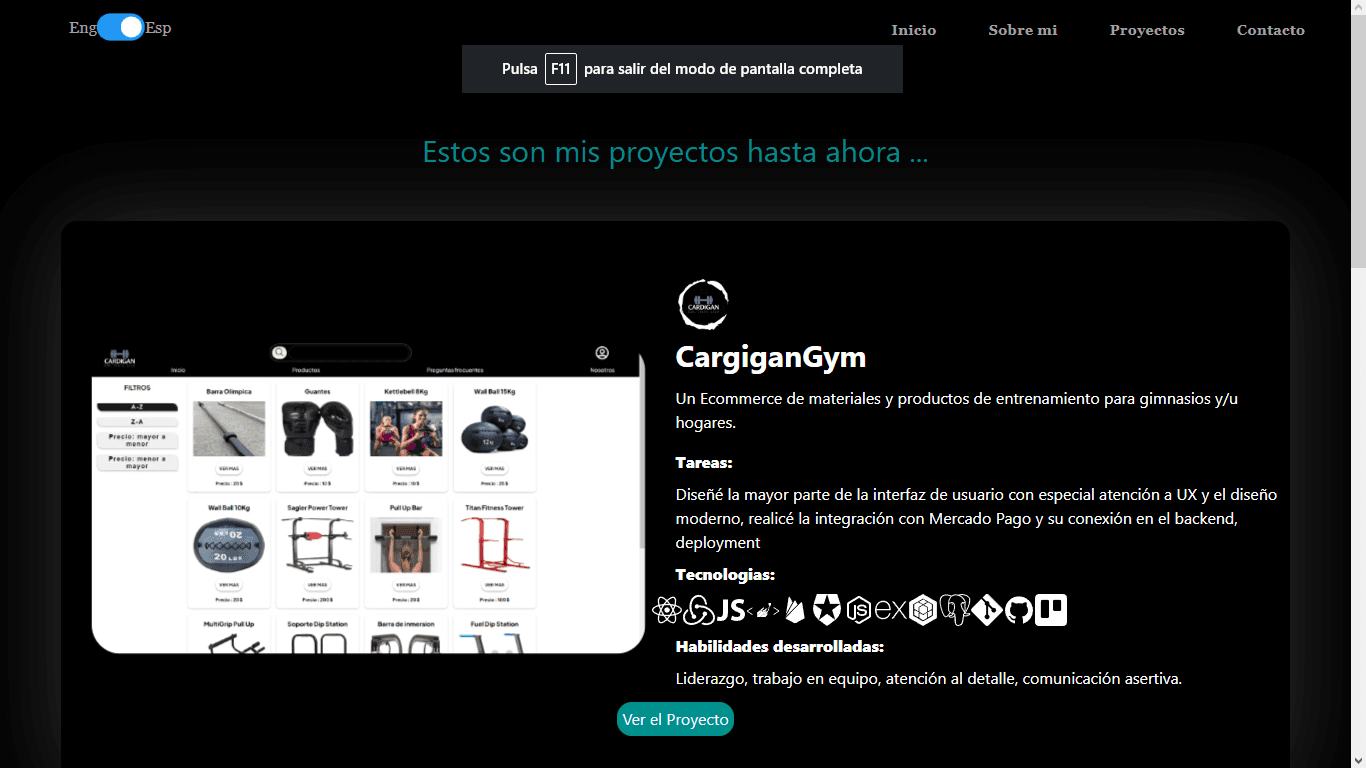Click the Git branch diamond icon
Viewport: 1366px width, 768px height.
[987, 610]
